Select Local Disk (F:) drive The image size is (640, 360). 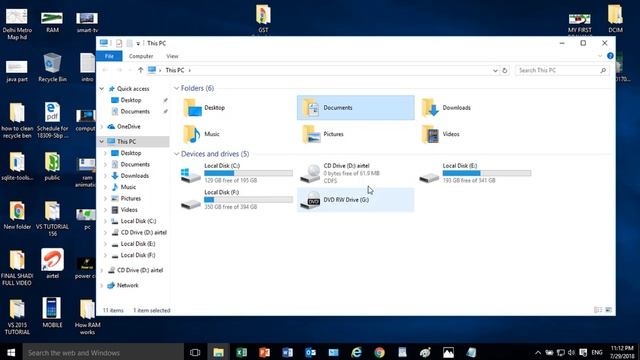pos(237,199)
